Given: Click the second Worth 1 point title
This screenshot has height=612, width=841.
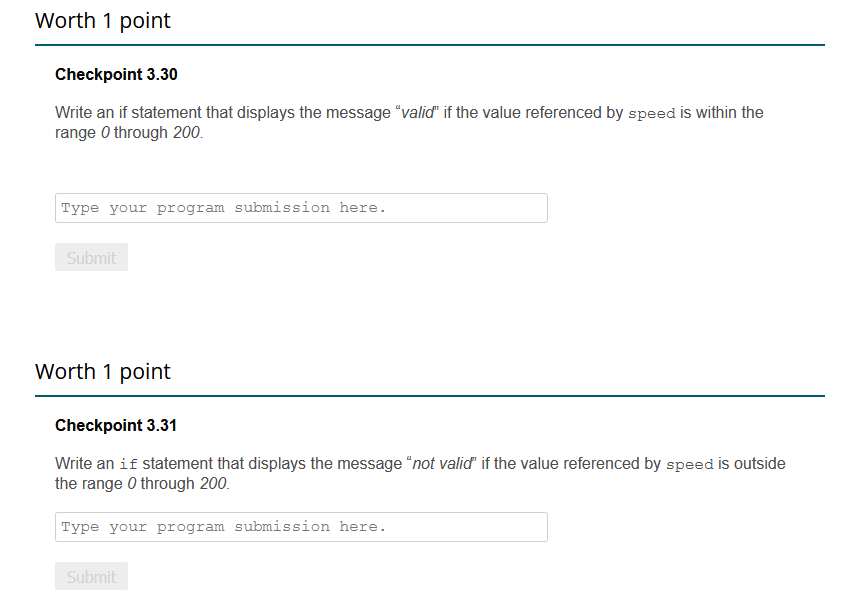Looking at the screenshot, I should (103, 371).
